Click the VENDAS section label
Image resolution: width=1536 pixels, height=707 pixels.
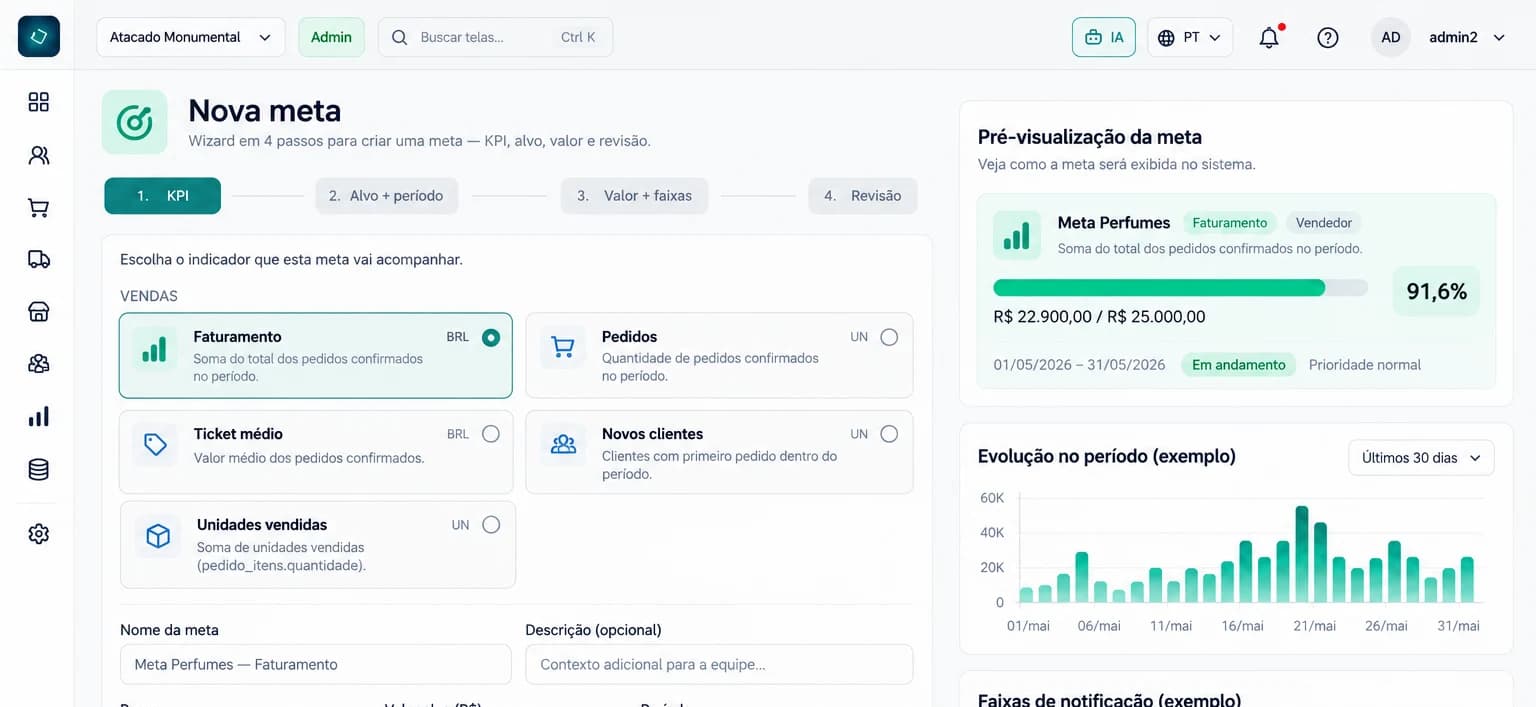tap(149, 296)
